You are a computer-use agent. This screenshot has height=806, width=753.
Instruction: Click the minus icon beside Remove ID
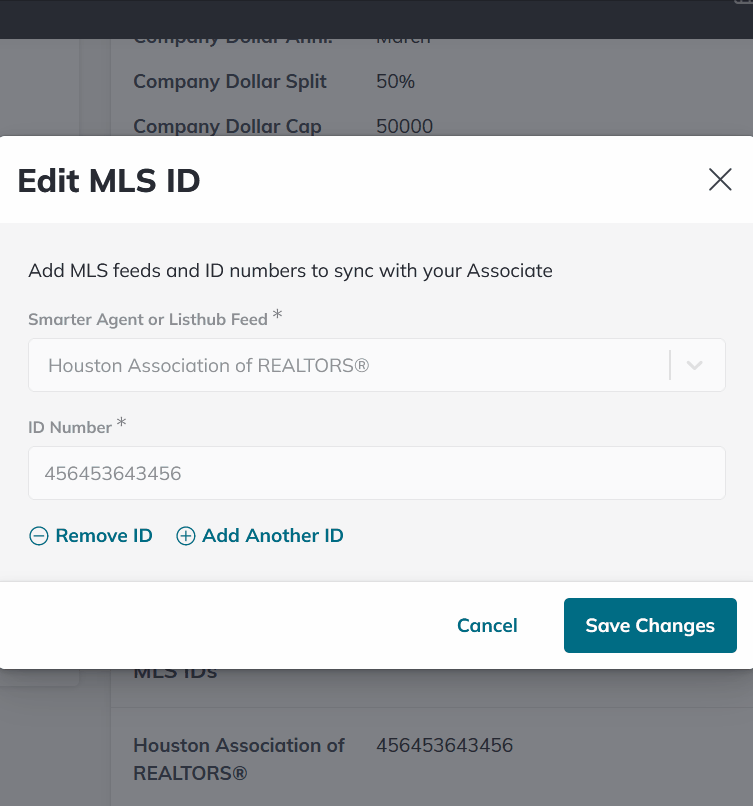[x=39, y=536]
